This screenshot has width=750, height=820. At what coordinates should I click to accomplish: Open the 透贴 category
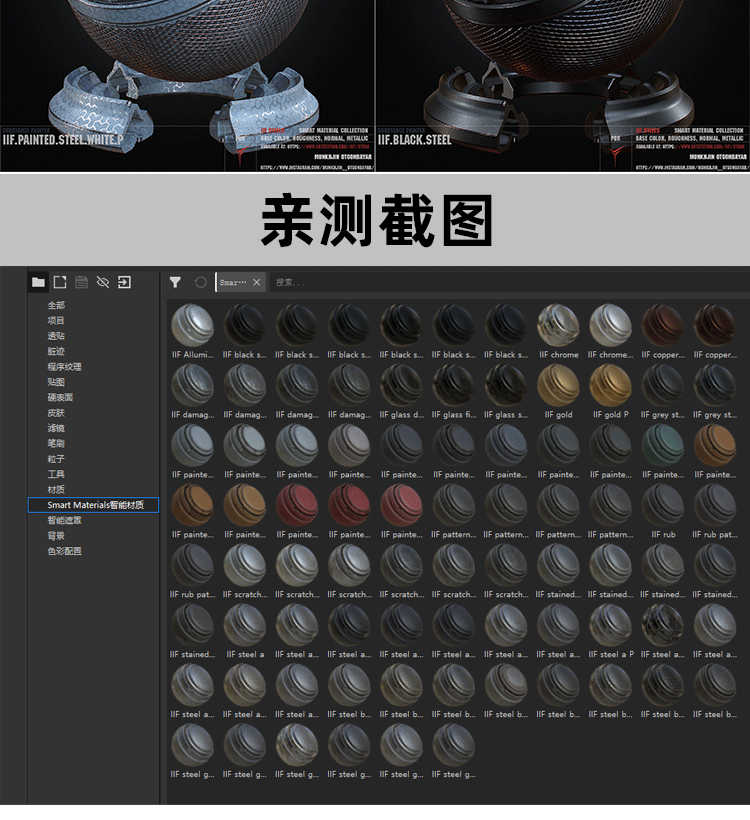56,336
